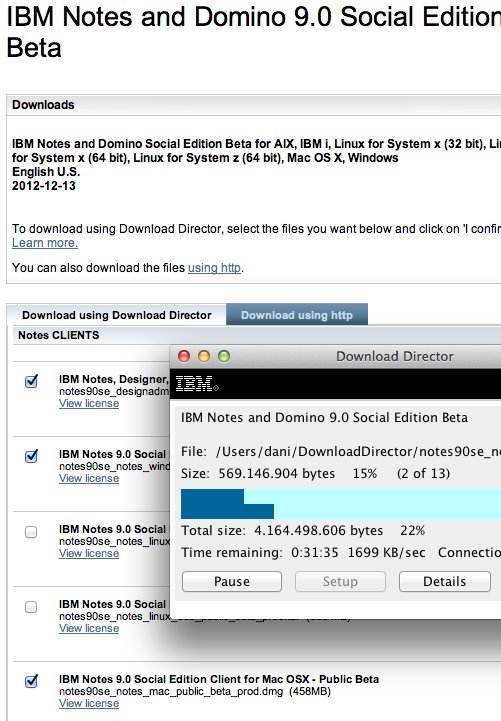This screenshot has width=501, height=721.
Task: Zoom the Download Director window
Action: pyautogui.click(x=224, y=356)
